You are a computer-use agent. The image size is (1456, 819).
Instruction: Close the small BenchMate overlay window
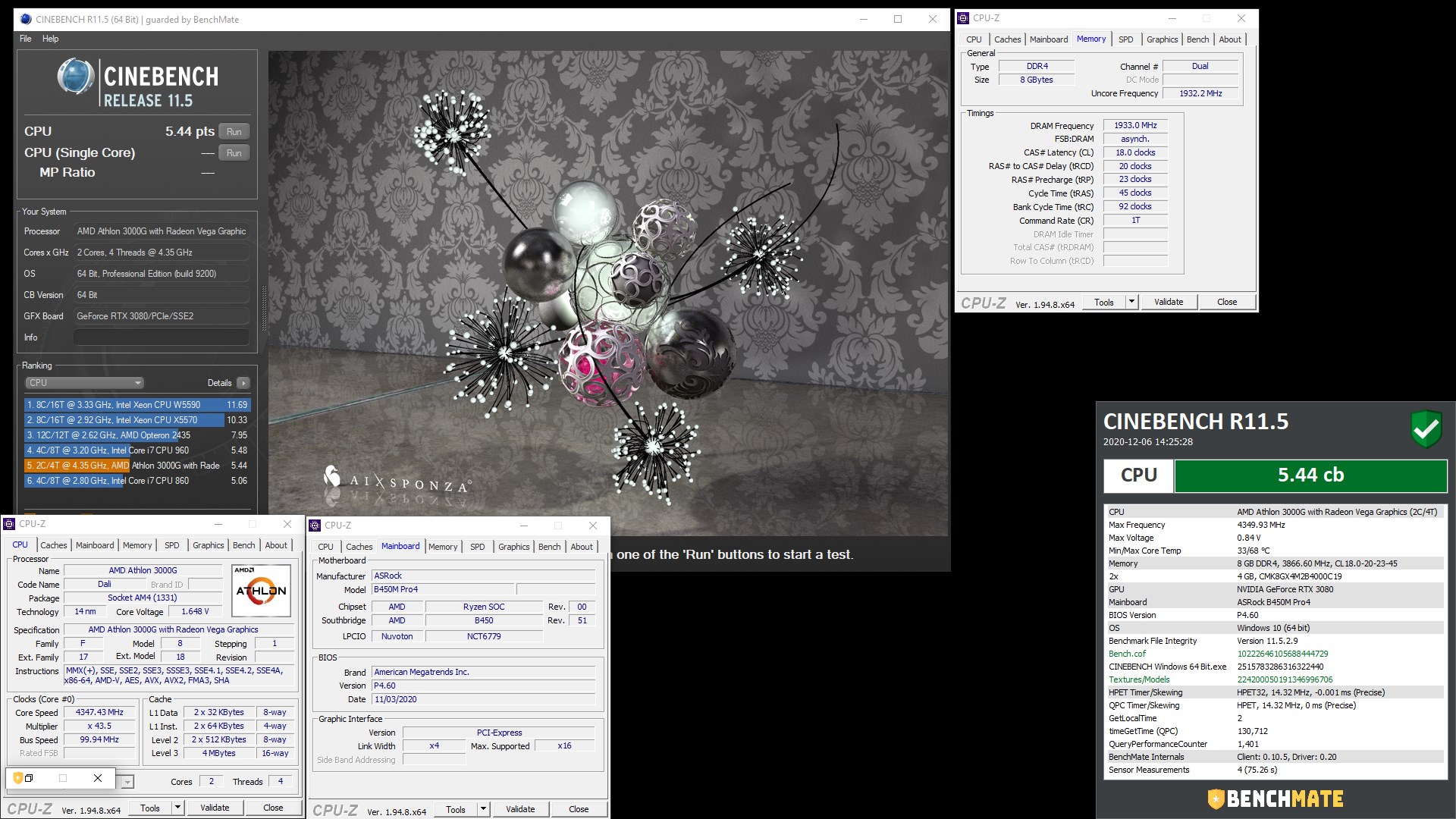[98, 778]
